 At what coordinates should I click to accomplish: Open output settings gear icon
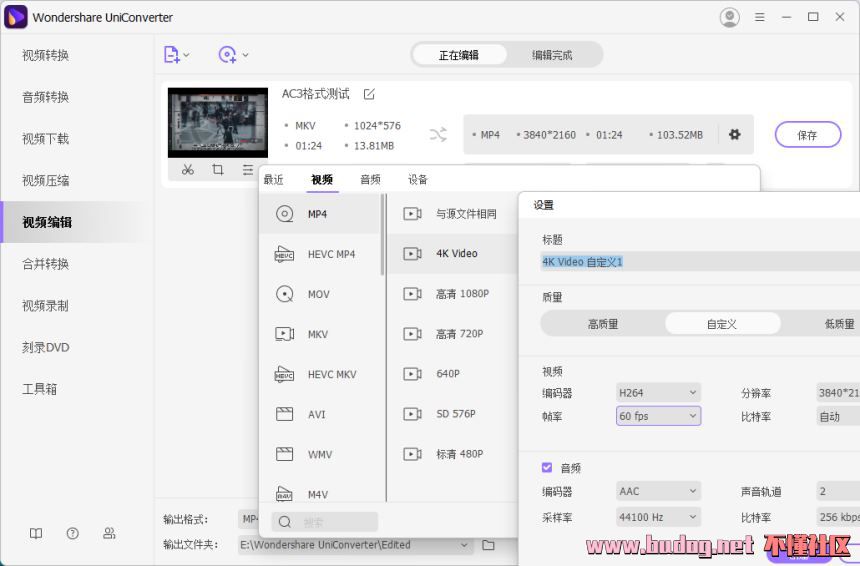(735, 134)
